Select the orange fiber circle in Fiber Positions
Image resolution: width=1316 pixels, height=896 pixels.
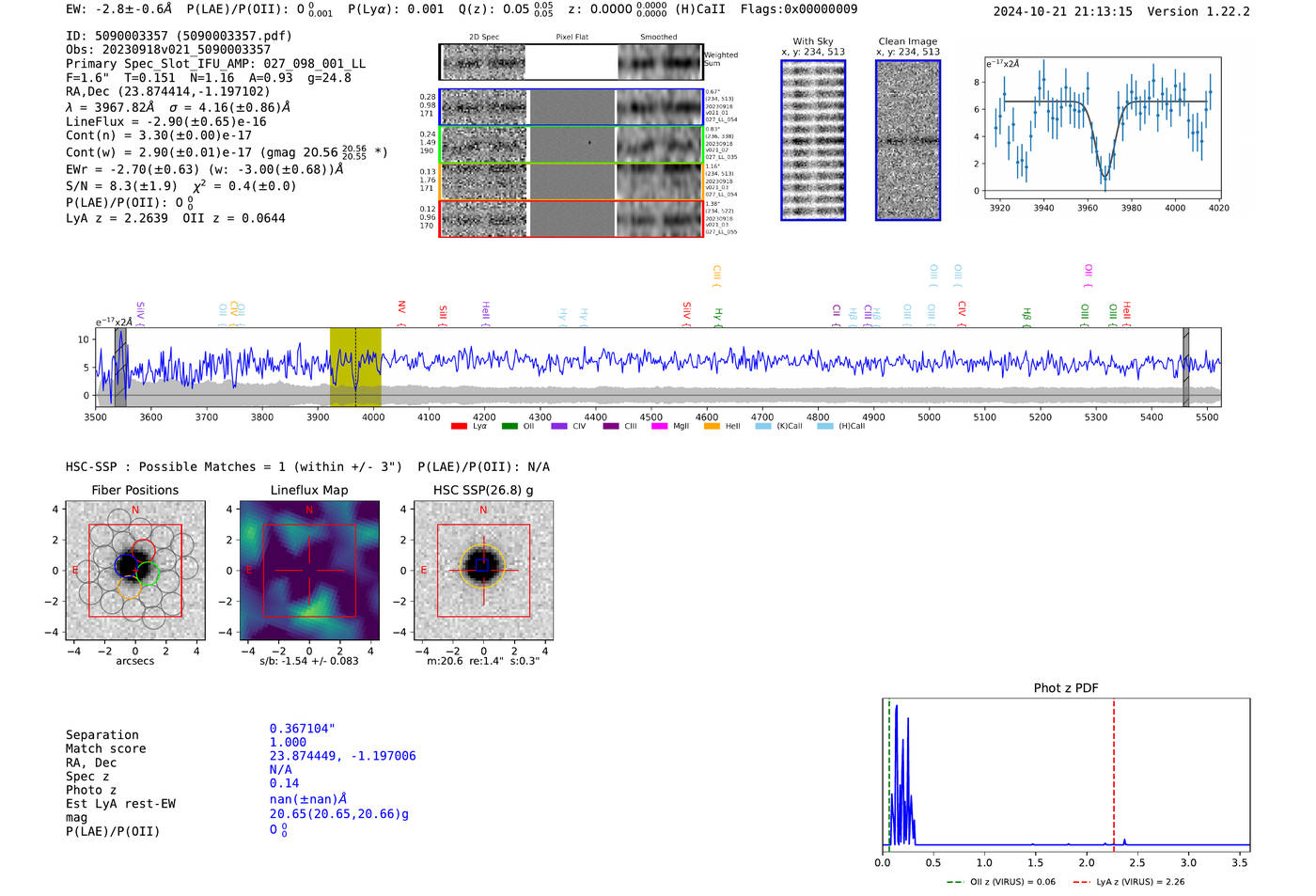click(131, 588)
